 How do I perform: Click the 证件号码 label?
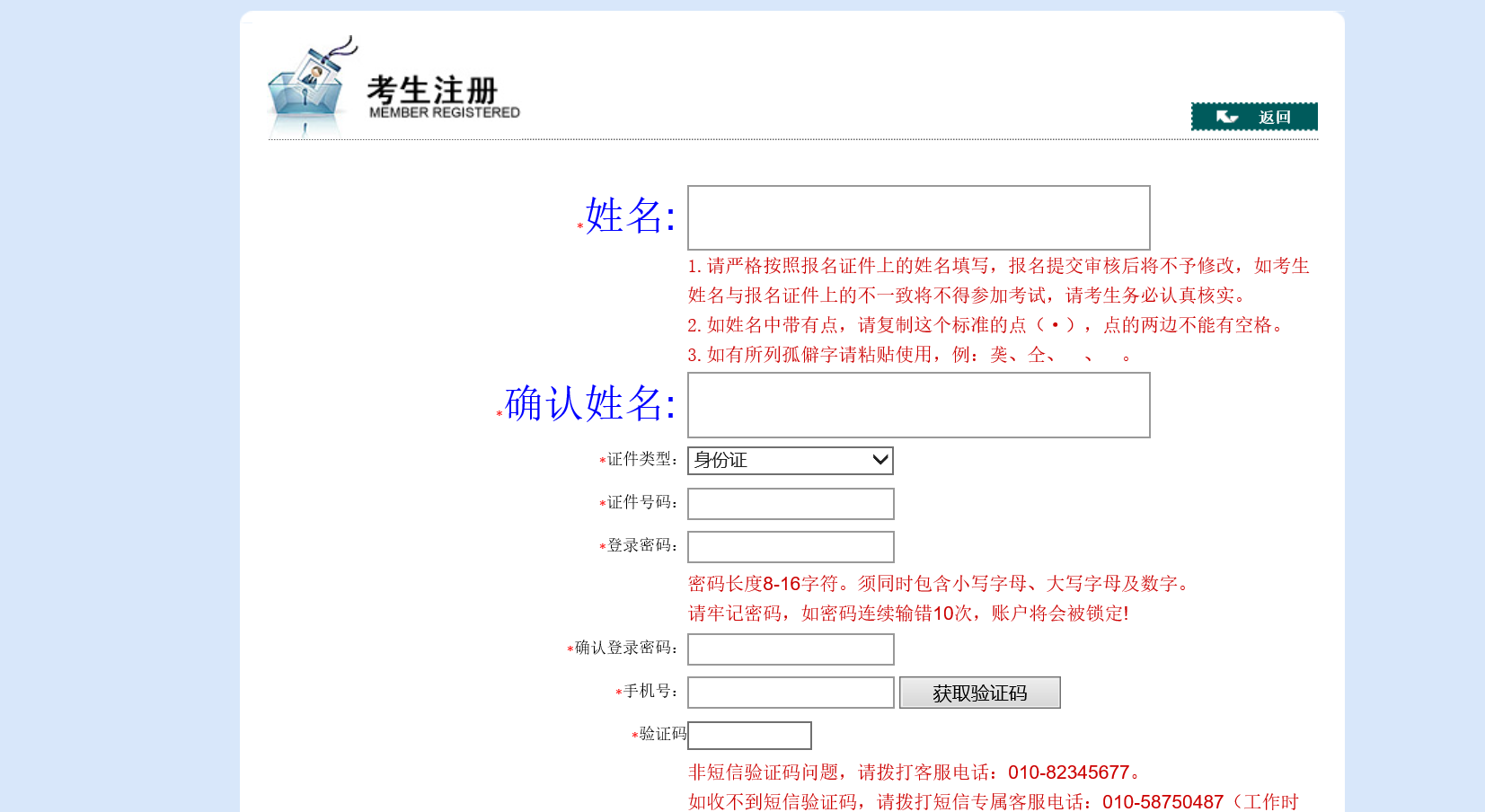641,502
